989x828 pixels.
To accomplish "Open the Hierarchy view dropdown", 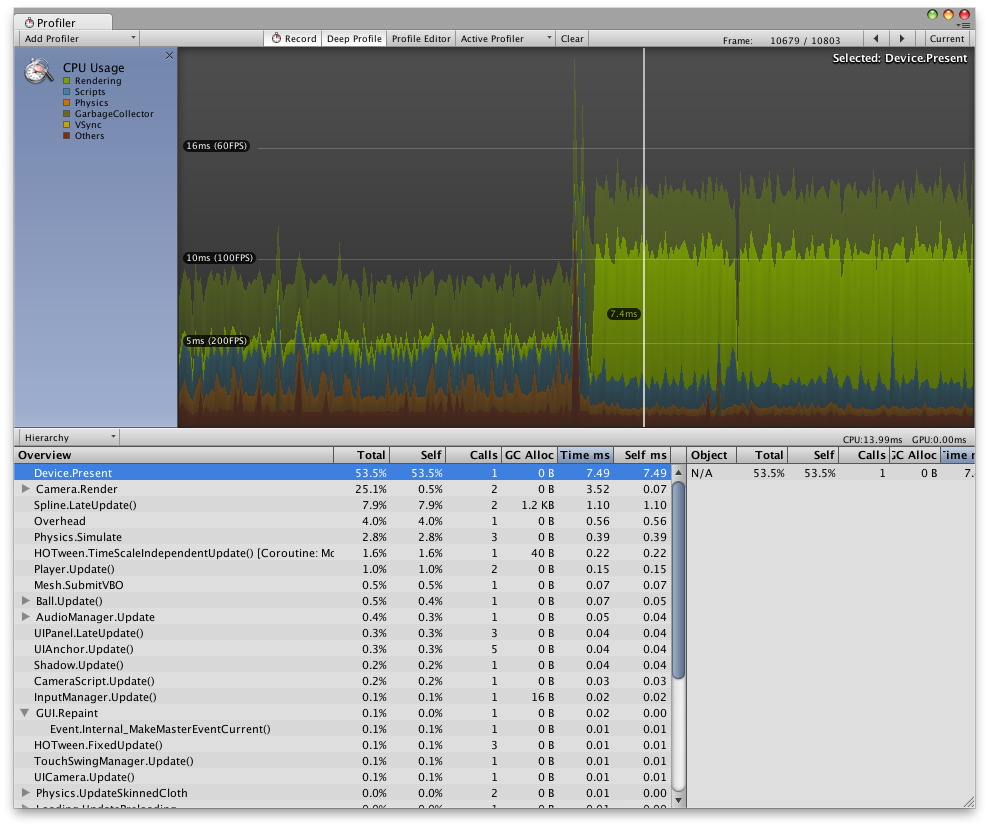I will click(x=68, y=437).
